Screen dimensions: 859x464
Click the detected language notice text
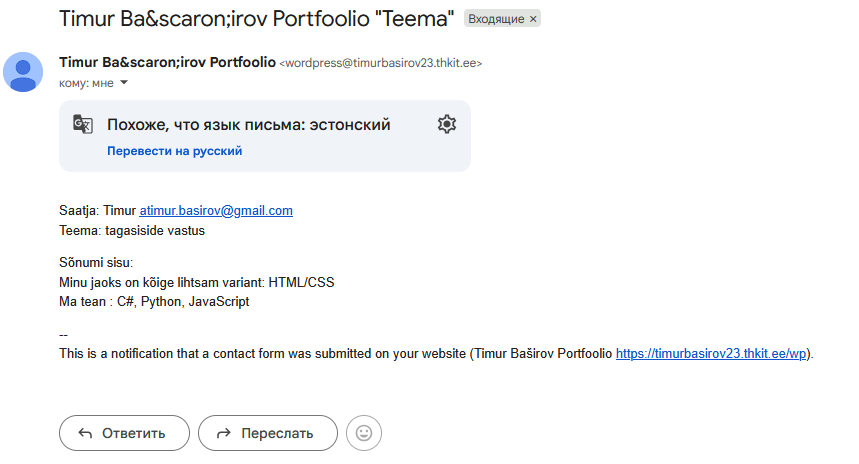pyautogui.click(x=248, y=125)
